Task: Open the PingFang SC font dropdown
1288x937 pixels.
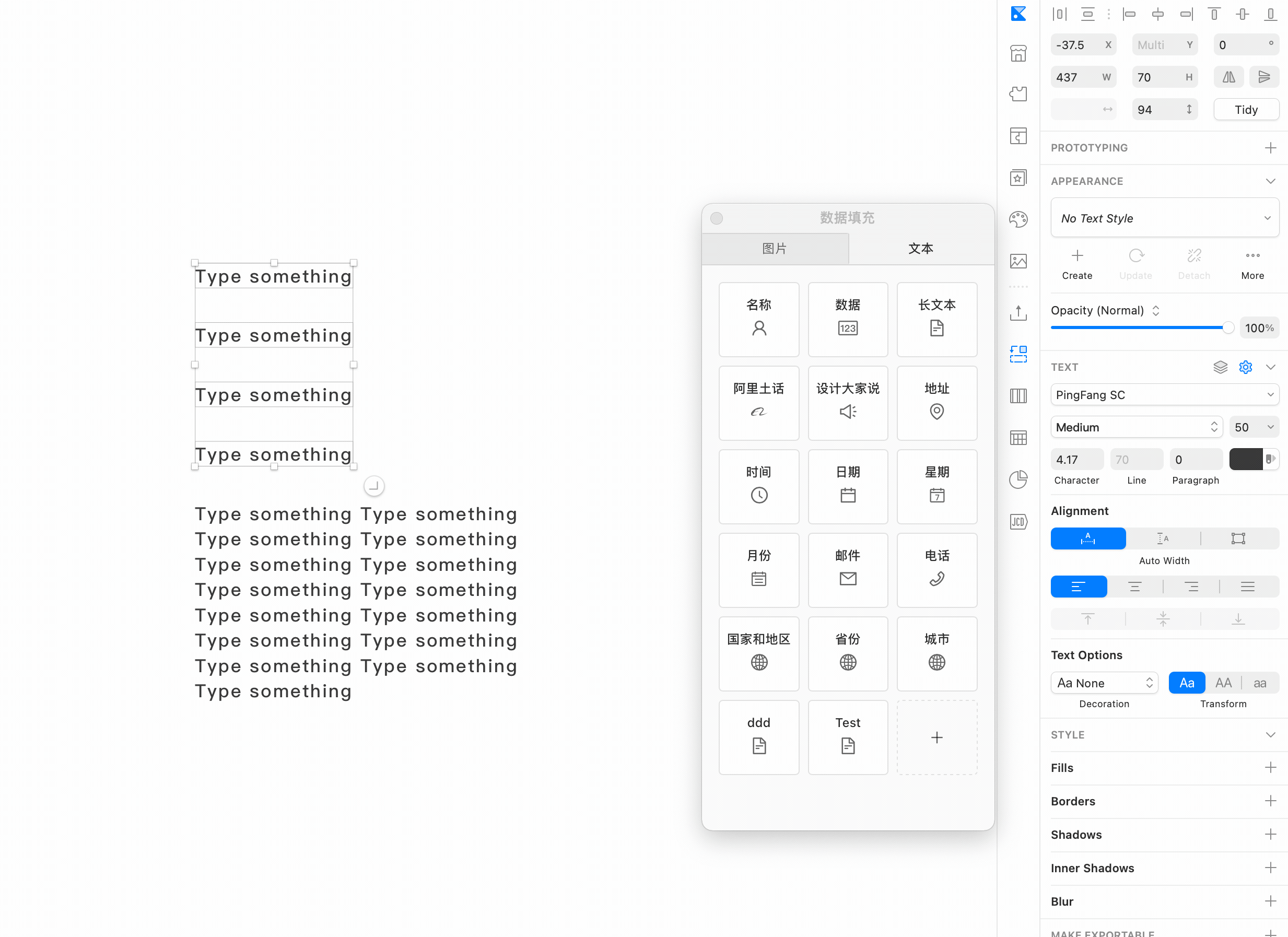Action: pos(1164,395)
